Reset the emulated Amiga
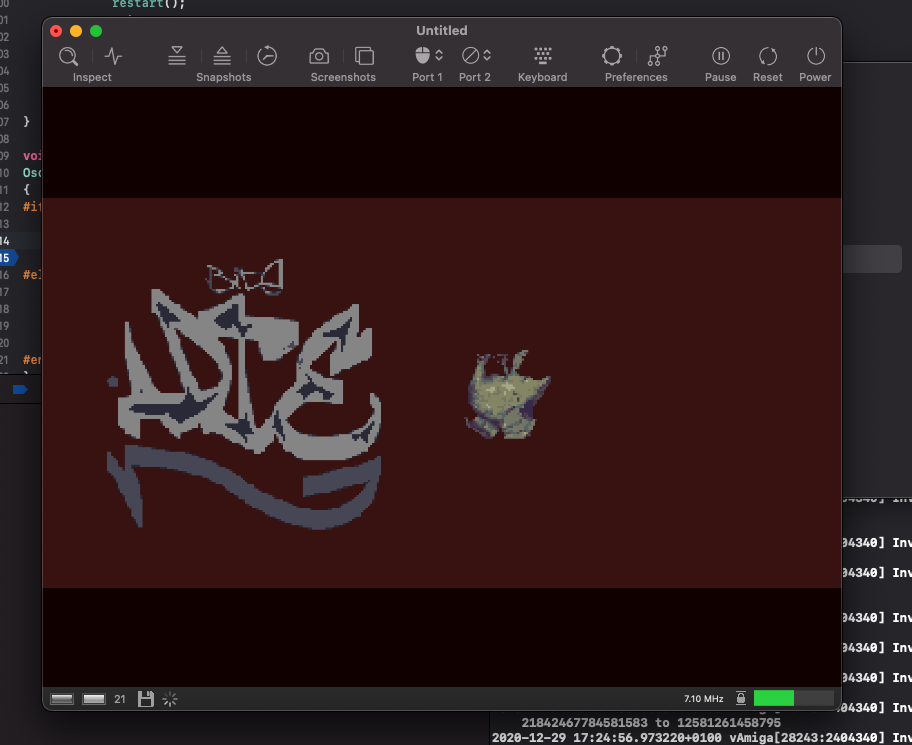The height and width of the screenshot is (745, 912). [x=768, y=56]
